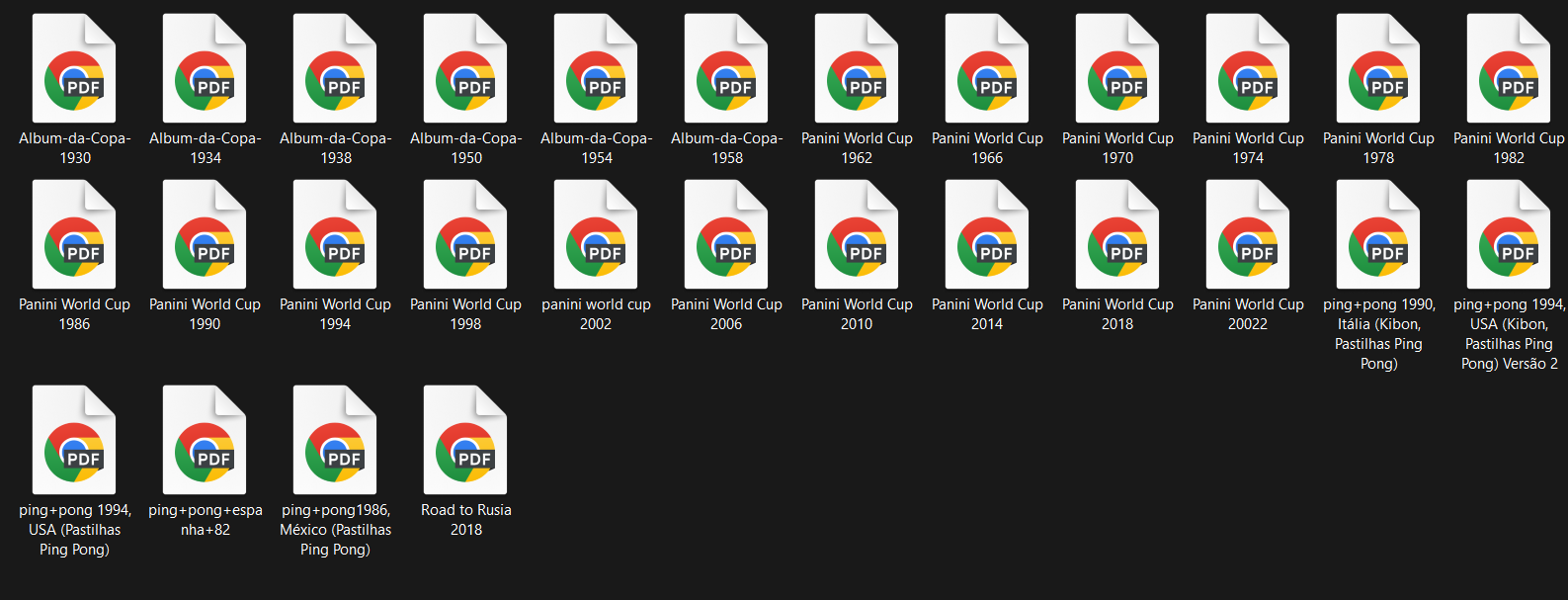Choose the Panini World Cup 1974 PDF icon
The width and height of the screenshot is (1568, 600).
pyautogui.click(x=1248, y=68)
